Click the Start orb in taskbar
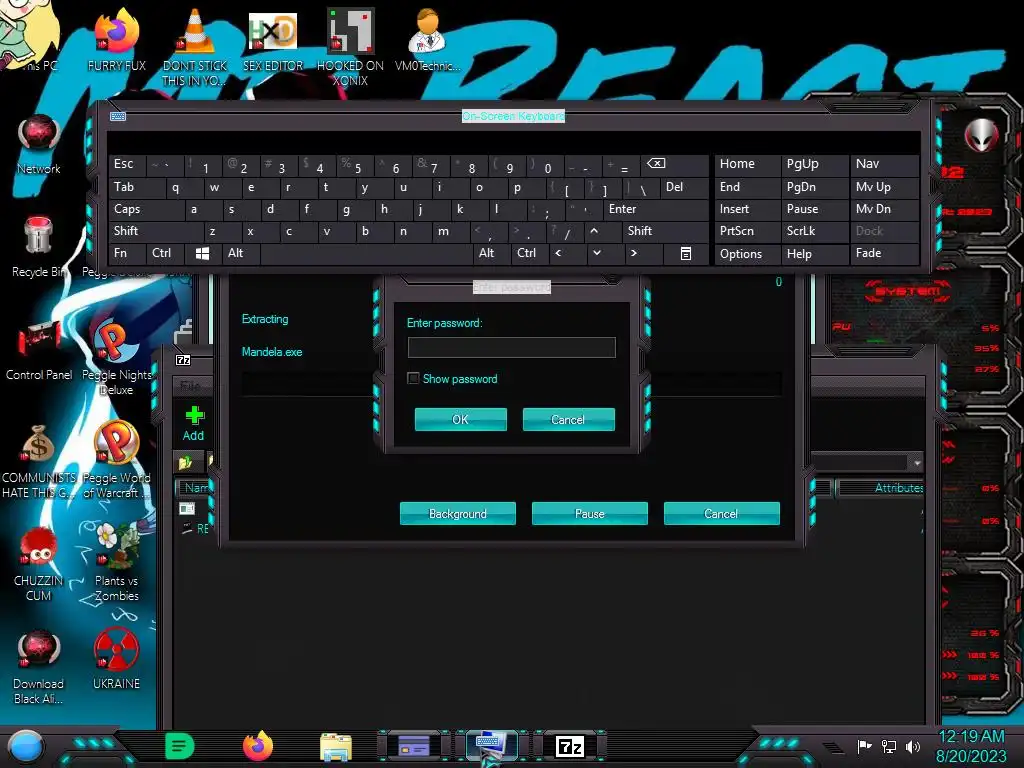Viewport: 1024px width, 768px height. [x=26, y=746]
